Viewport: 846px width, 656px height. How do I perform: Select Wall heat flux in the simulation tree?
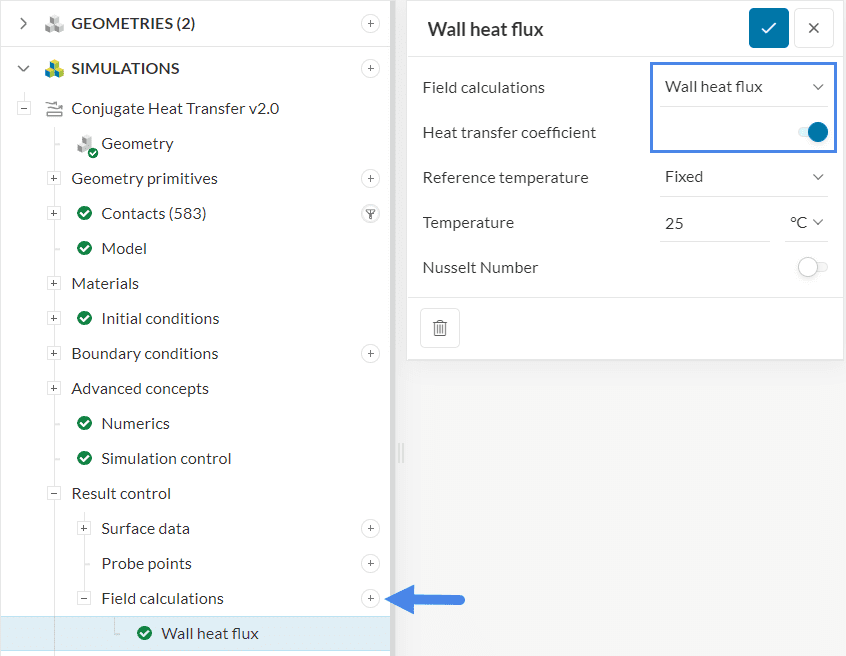click(x=208, y=633)
